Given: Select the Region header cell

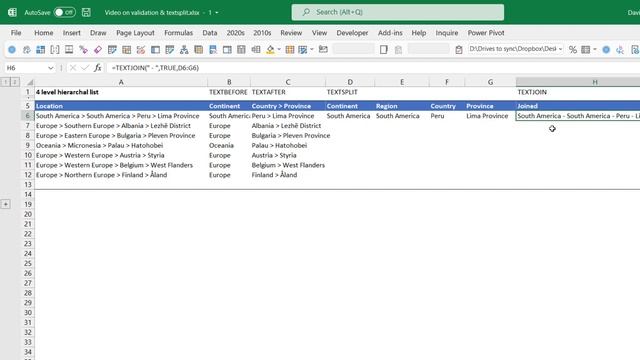Looking at the screenshot, I should (x=402, y=106).
